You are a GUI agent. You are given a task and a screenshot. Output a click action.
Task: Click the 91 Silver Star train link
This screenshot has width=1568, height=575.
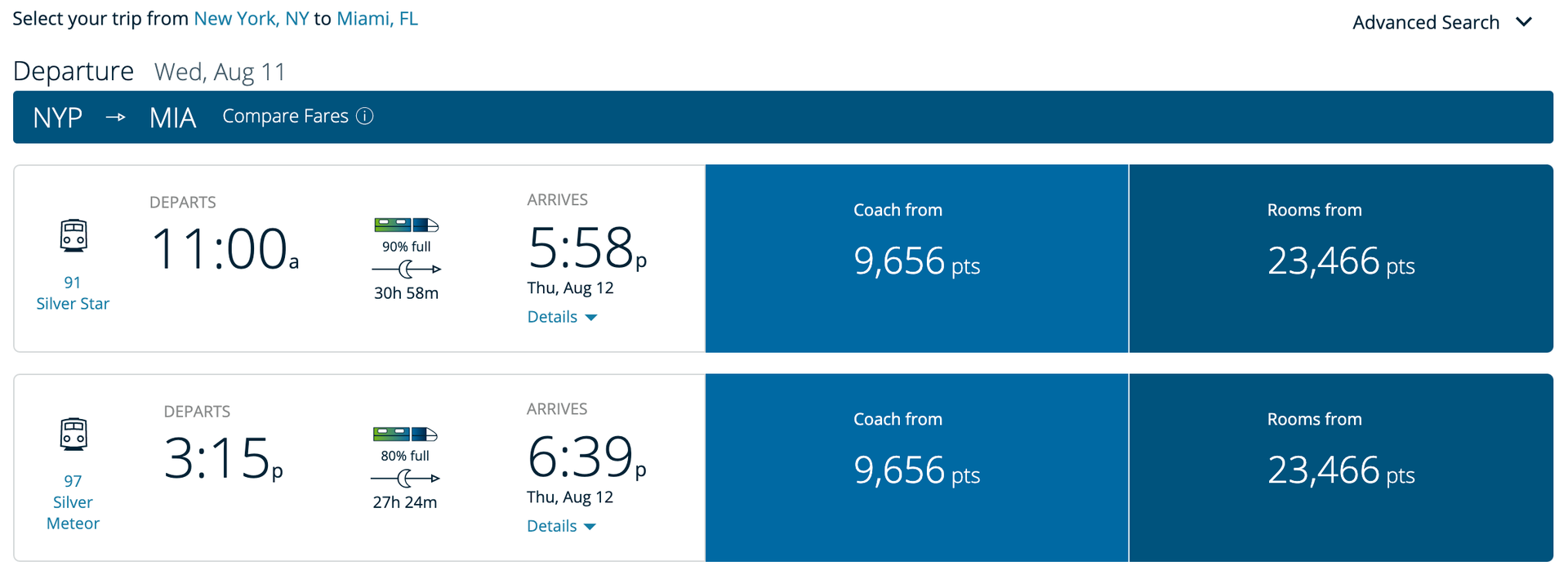pyautogui.click(x=73, y=292)
